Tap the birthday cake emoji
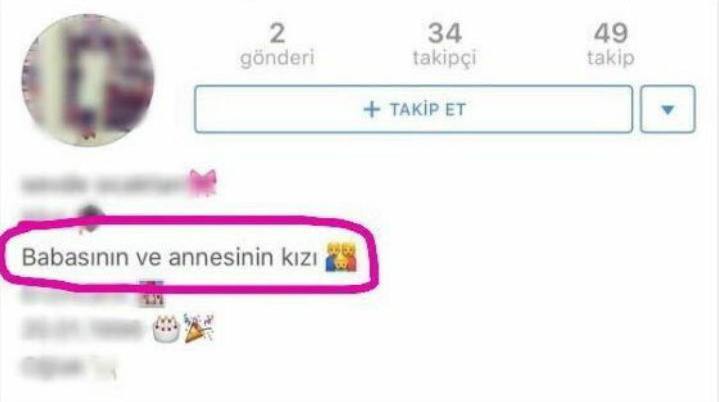This screenshot has height=402, width=719. point(166,329)
